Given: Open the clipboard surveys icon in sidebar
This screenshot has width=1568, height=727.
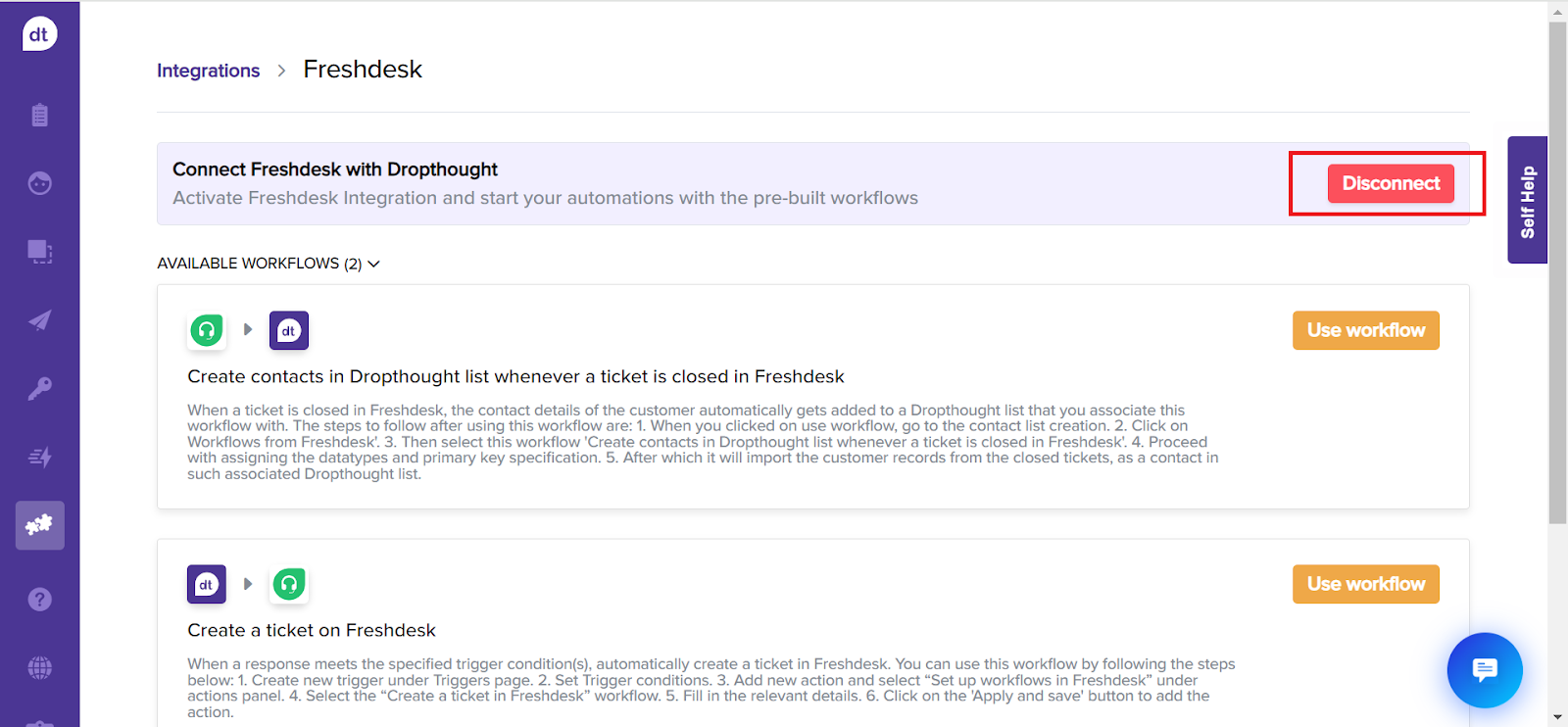Looking at the screenshot, I should [x=39, y=116].
